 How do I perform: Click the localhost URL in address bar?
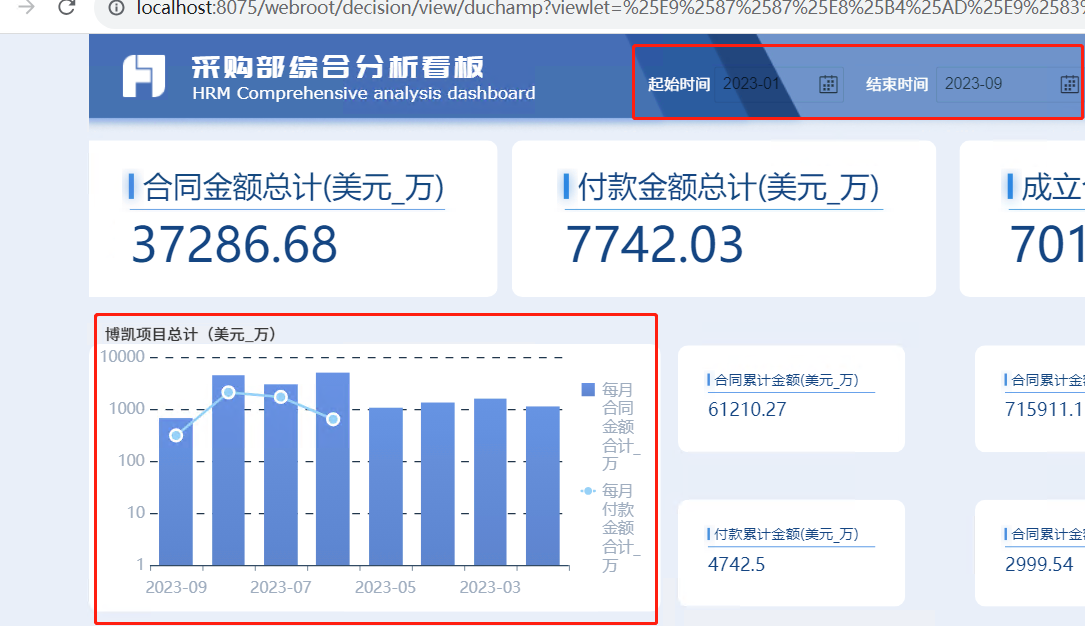[x=610, y=8]
